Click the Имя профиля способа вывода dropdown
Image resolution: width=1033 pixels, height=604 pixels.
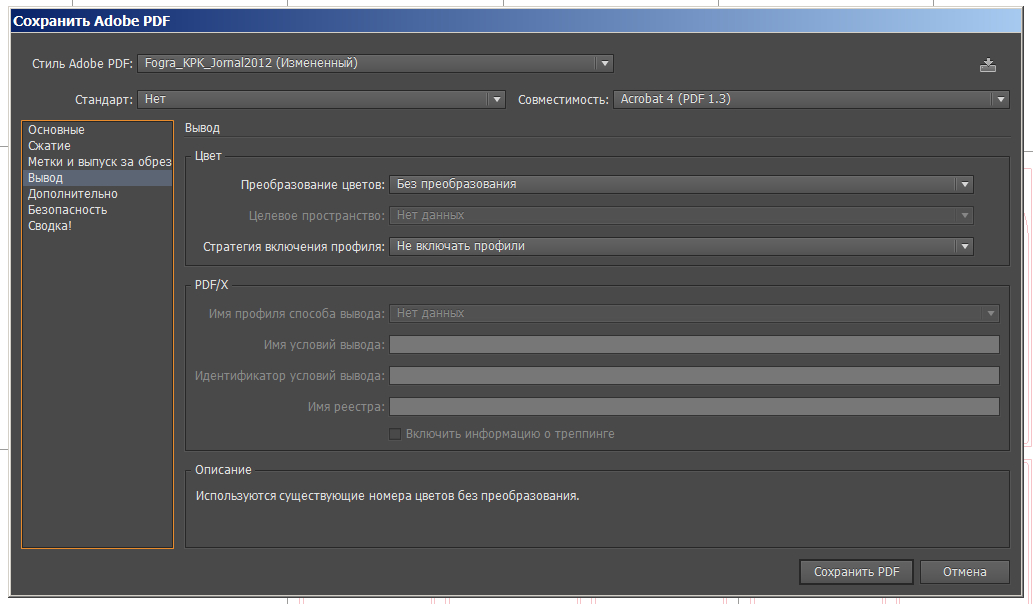coord(694,314)
